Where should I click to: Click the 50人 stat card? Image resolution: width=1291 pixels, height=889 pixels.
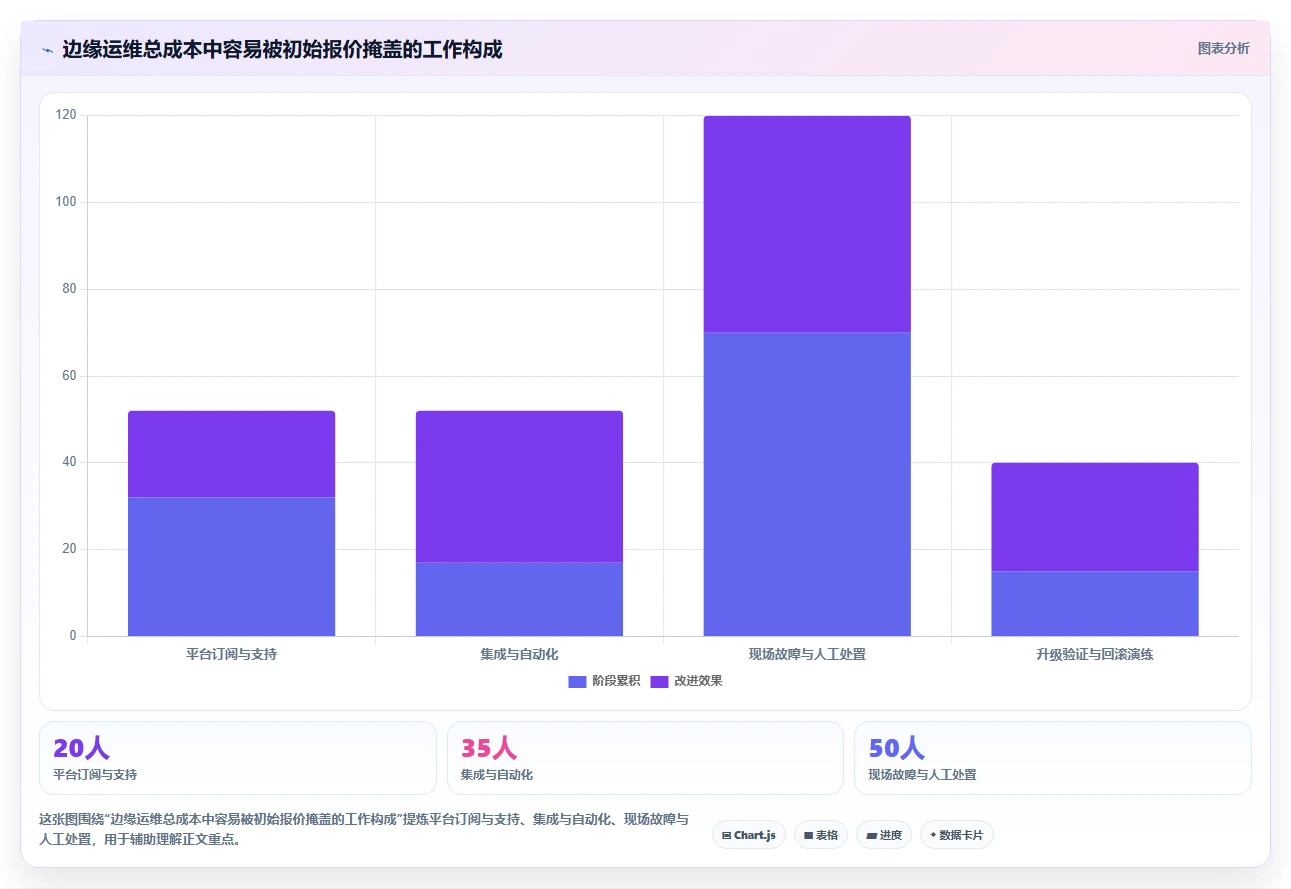pos(1052,758)
